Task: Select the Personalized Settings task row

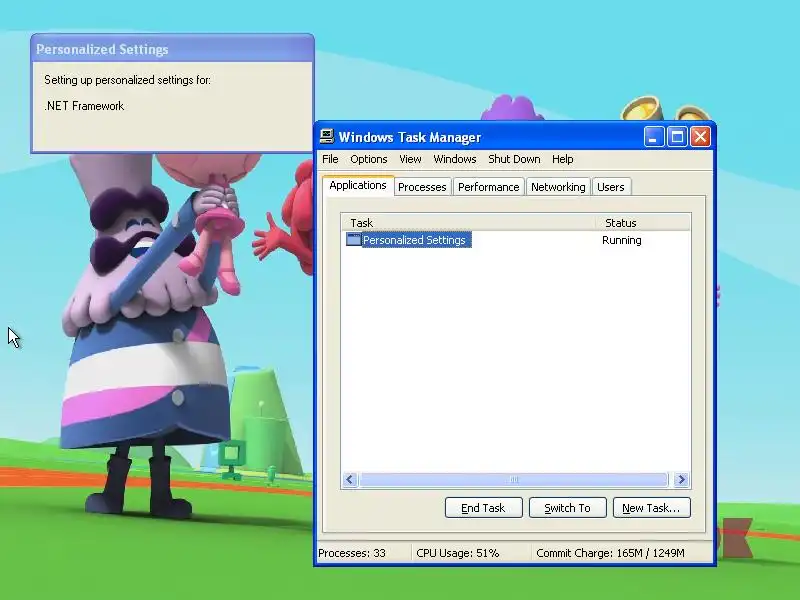Action: click(x=516, y=240)
